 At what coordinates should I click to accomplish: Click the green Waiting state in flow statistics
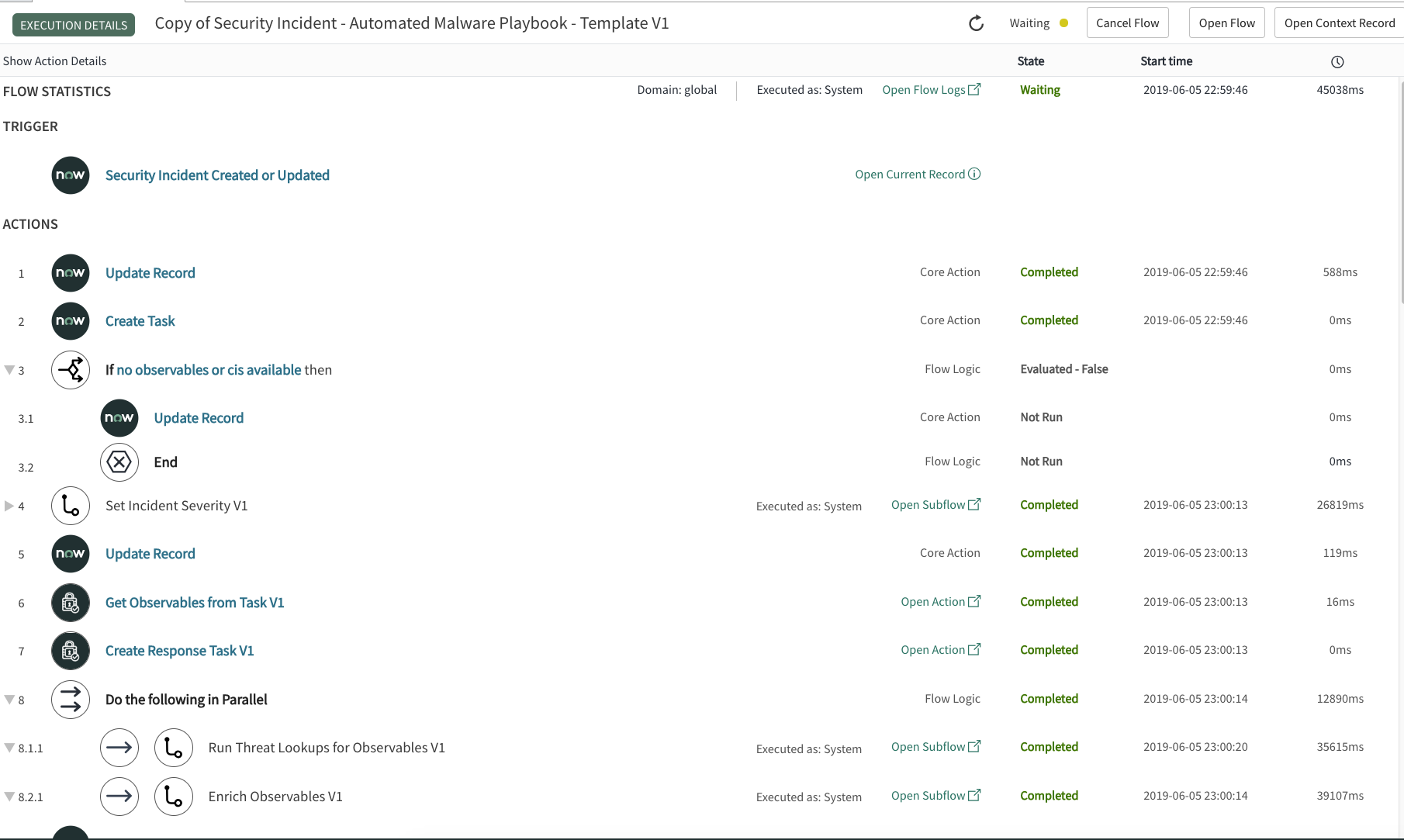pyautogui.click(x=1040, y=90)
